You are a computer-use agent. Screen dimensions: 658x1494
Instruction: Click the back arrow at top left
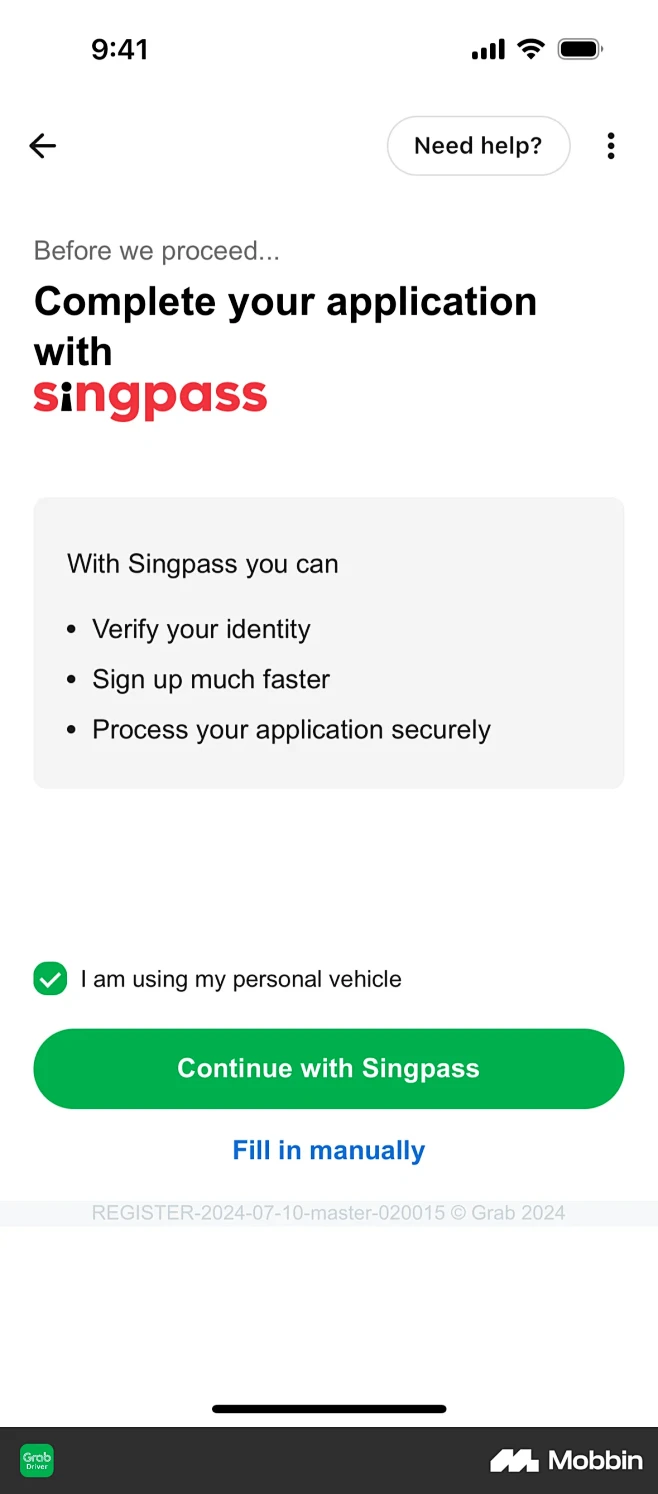(42, 145)
